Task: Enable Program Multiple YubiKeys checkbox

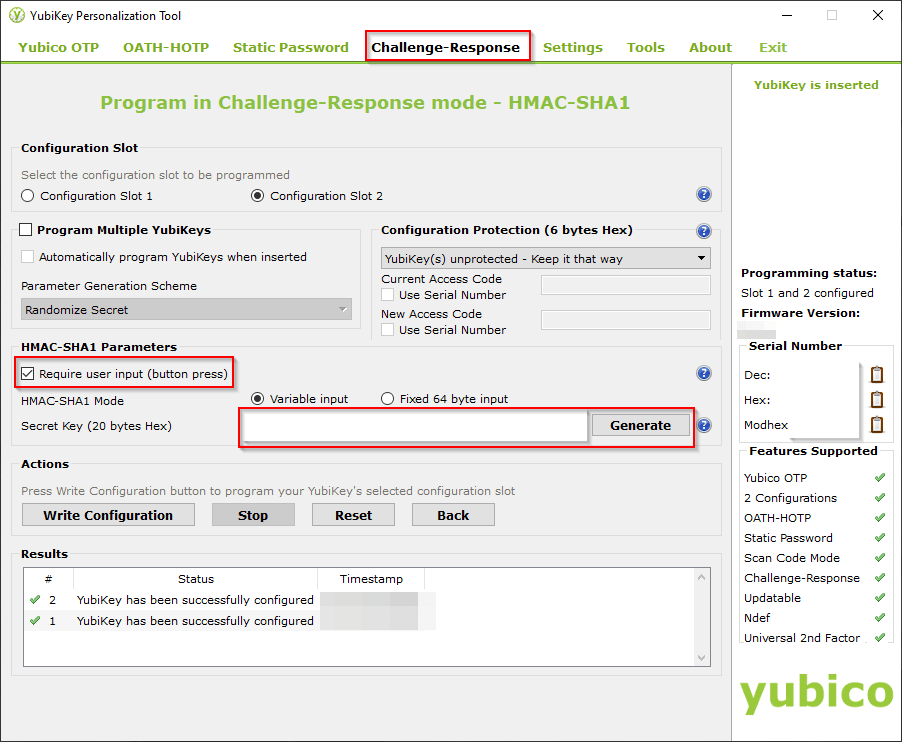Action: [27, 230]
